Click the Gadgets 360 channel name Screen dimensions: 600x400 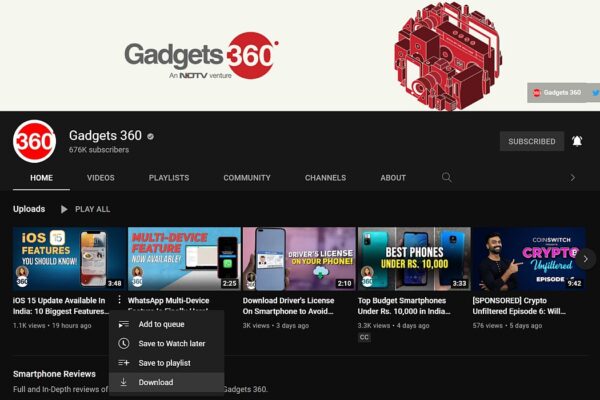pos(105,136)
